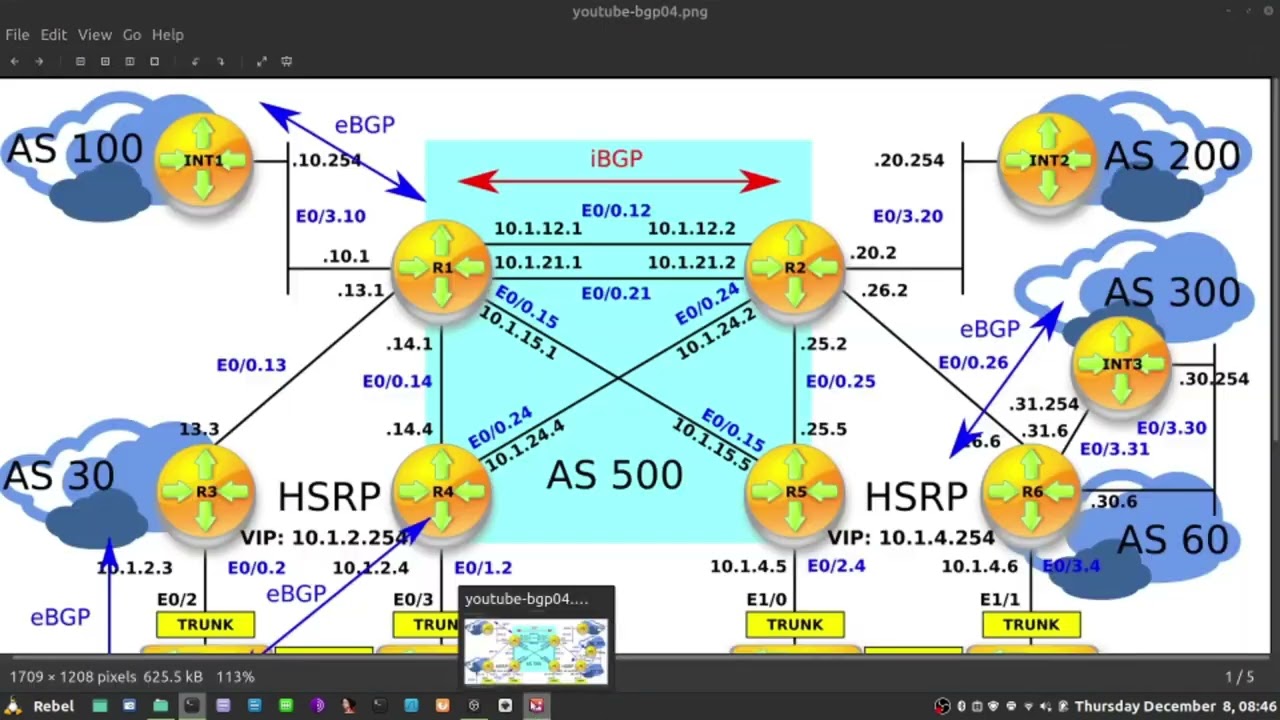The height and width of the screenshot is (720, 1280).
Task: Click the INT1 router in AS 100
Action: tap(203, 160)
